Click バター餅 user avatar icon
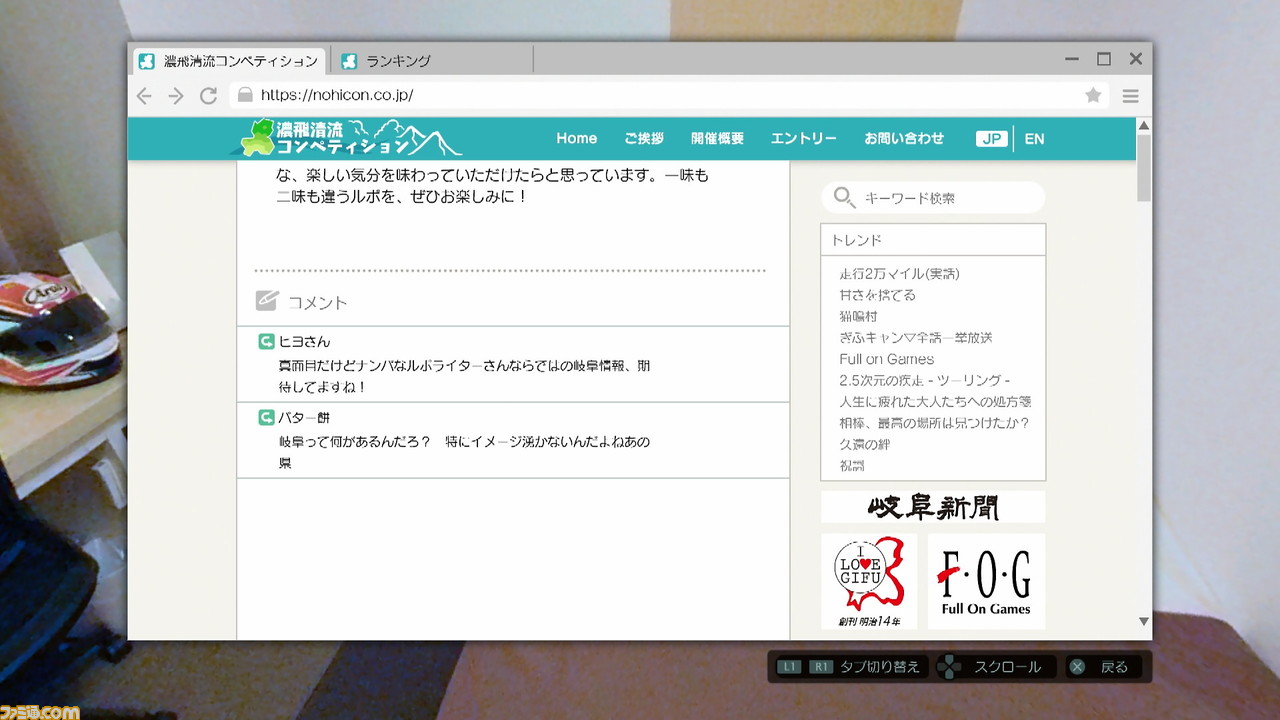Image resolution: width=1280 pixels, height=720 pixels. (266, 417)
